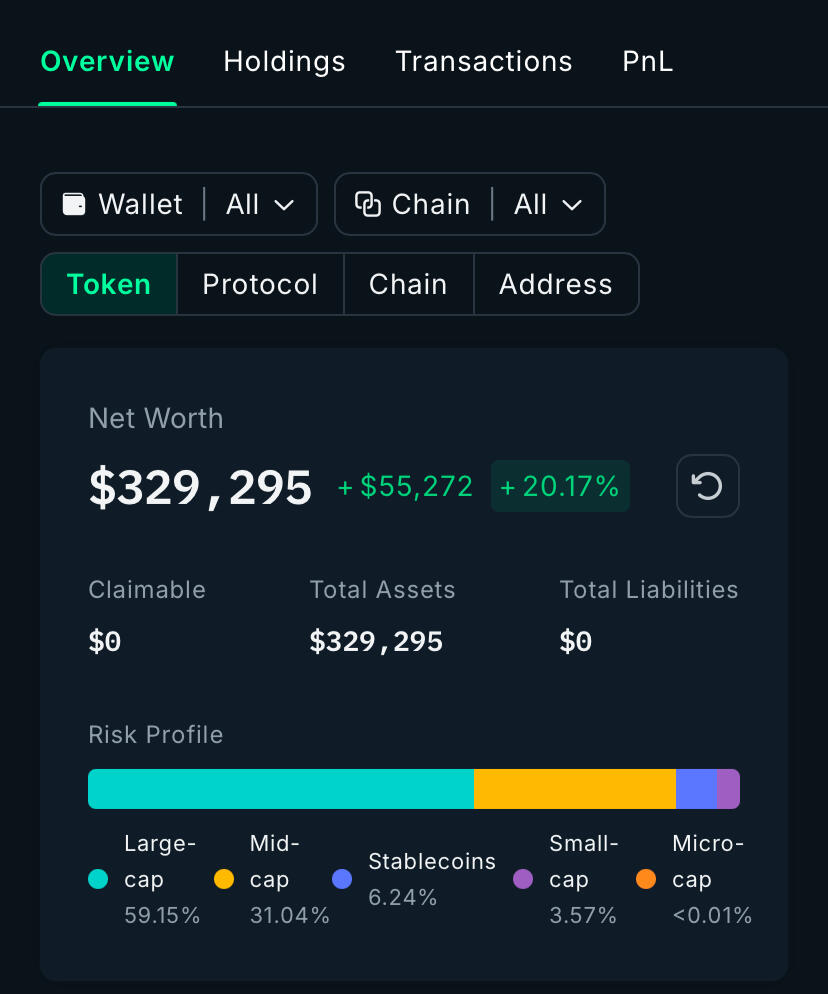Click the +20.17% change badge
The width and height of the screenshot is (828, 994).
point(560,486)
